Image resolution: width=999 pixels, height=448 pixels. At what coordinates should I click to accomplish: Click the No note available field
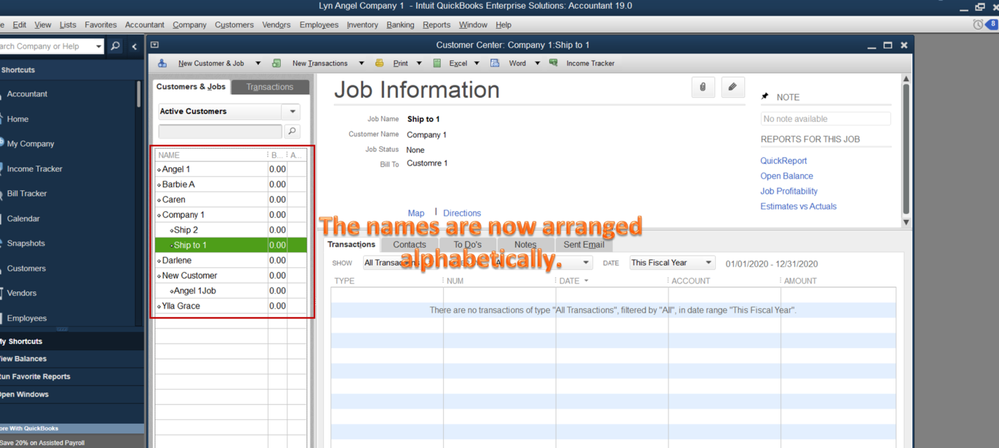coord(826,119)
